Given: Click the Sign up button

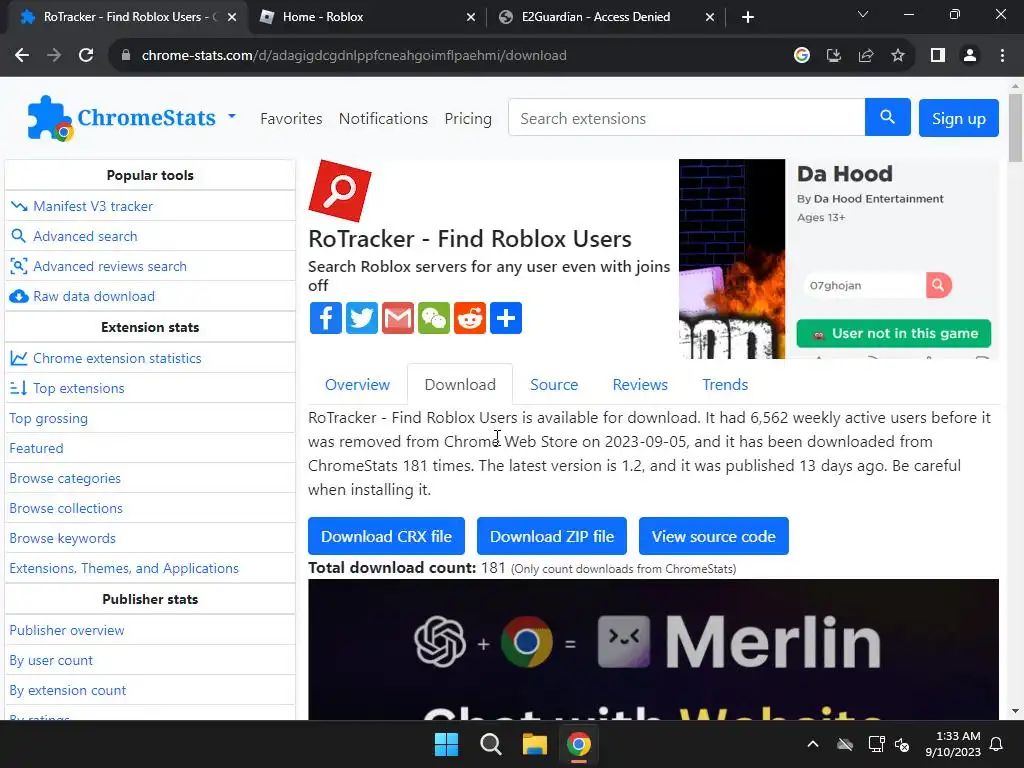Looking at the screenshot, I should pos(959,118).
